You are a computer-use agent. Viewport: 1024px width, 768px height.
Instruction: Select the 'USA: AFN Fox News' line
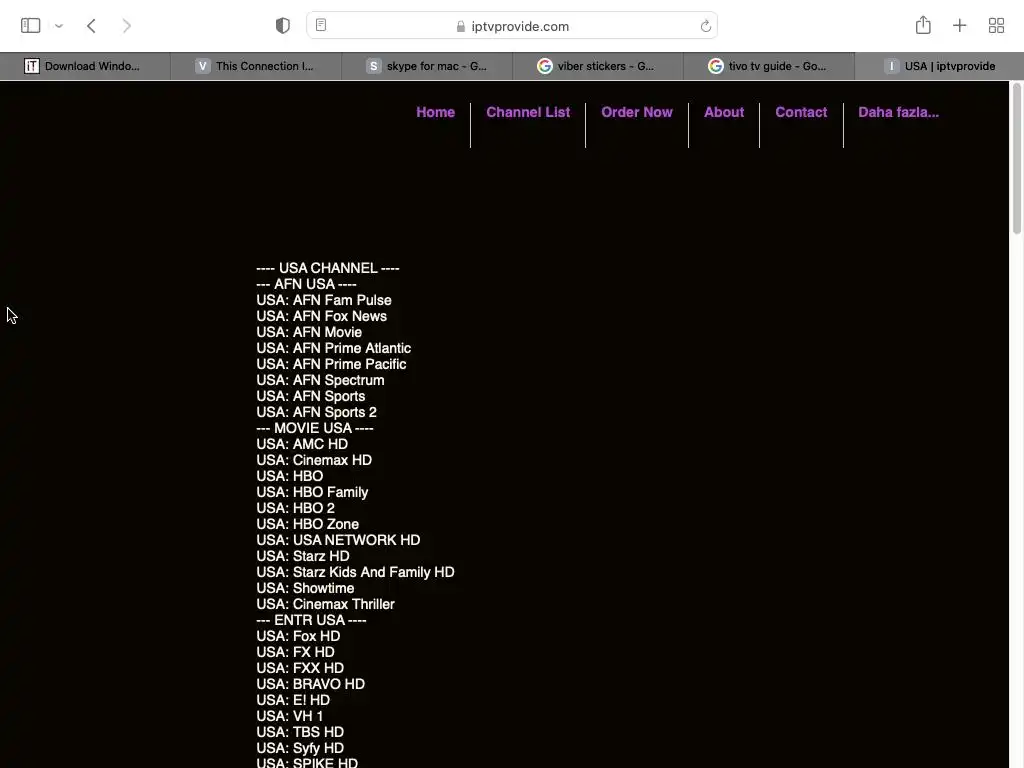click(x=321, y=316)
